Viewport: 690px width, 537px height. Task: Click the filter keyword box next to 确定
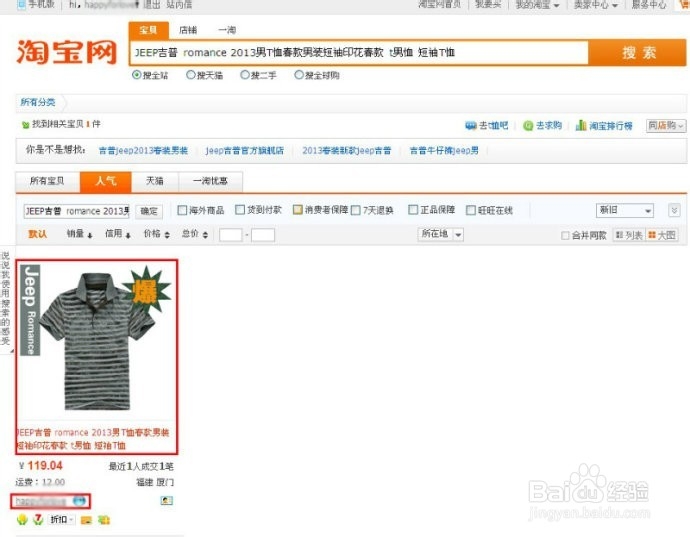pyautogui.click(x=77, y=211)
